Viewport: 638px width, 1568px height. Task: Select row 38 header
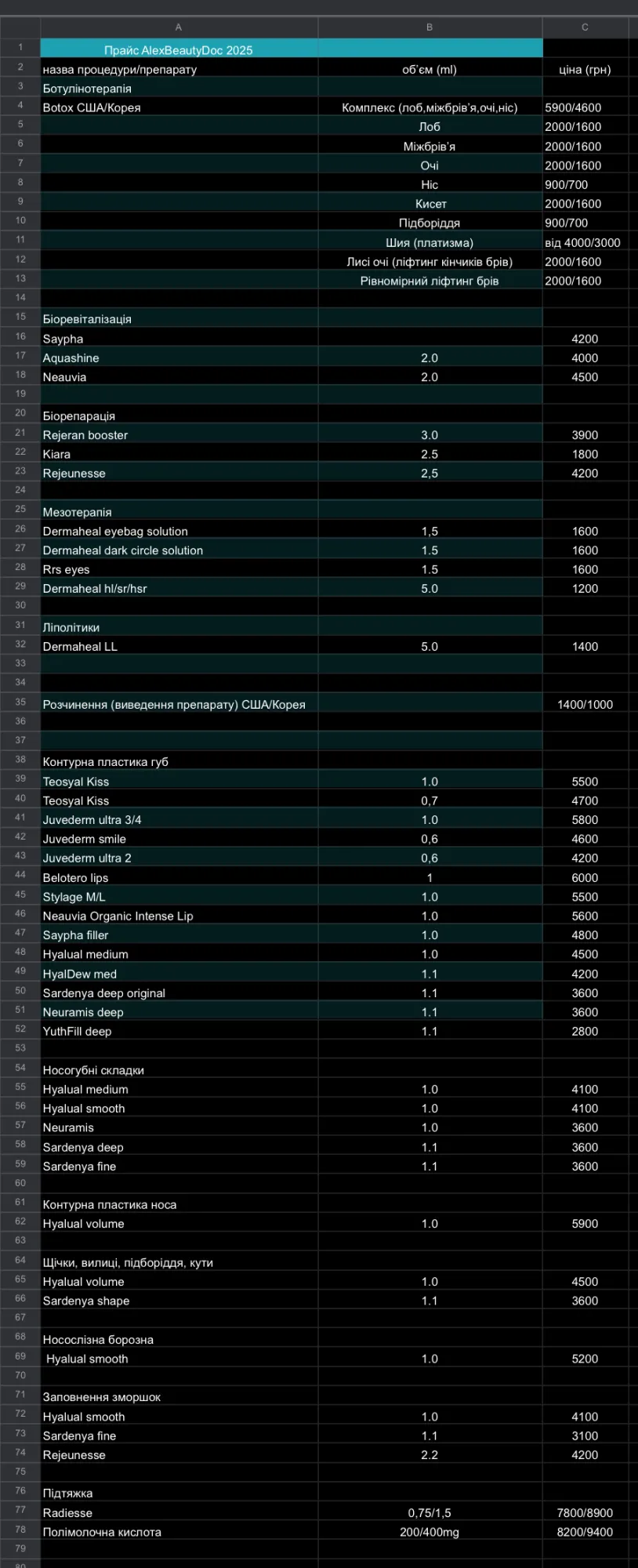point(20,760)
